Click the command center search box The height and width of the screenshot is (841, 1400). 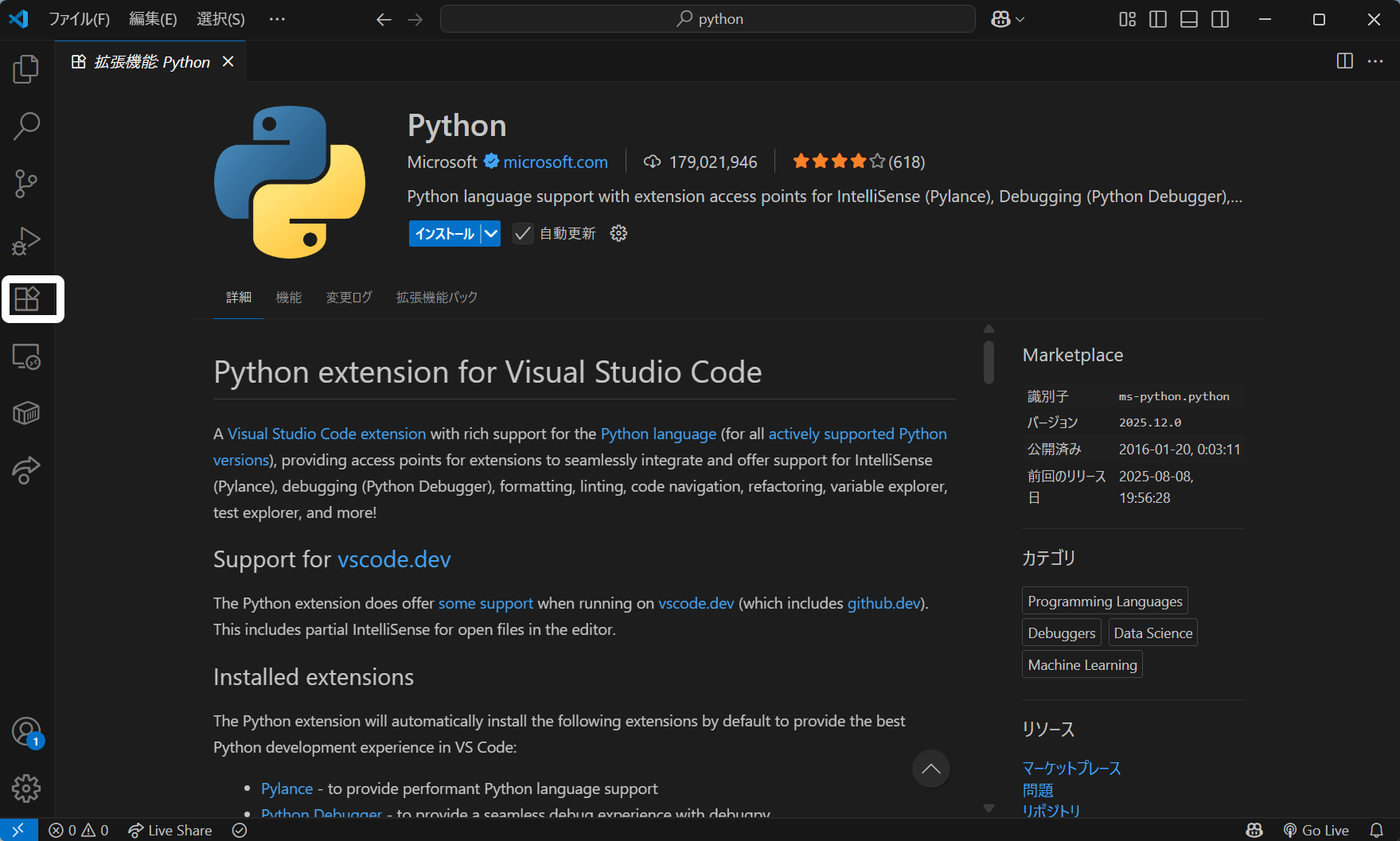[708, 19]
